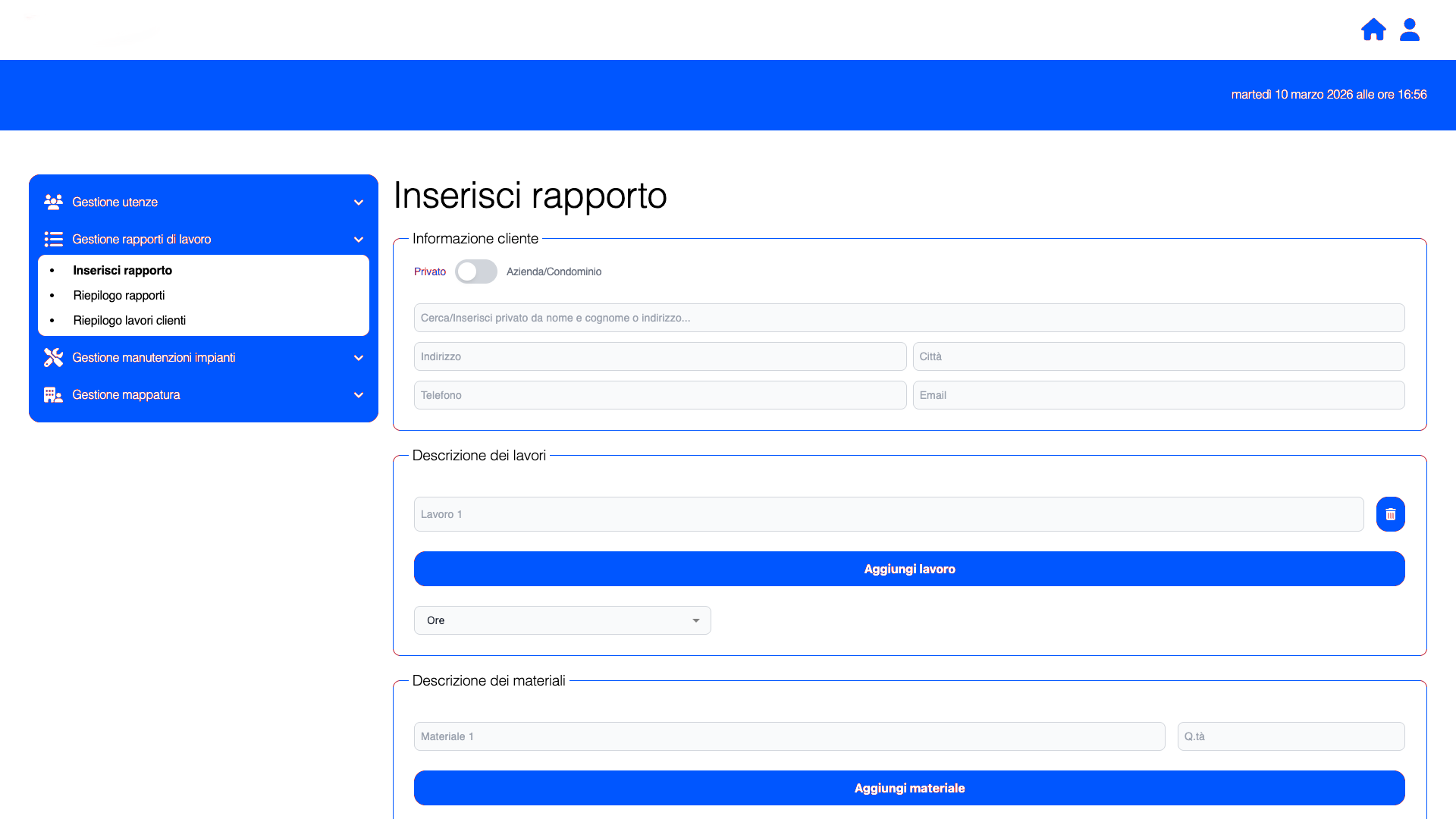Delete Lavoro 1 using the trash icon
Screen dimensions: 1456x819
pyautogui.click(x=1391, y=514)
